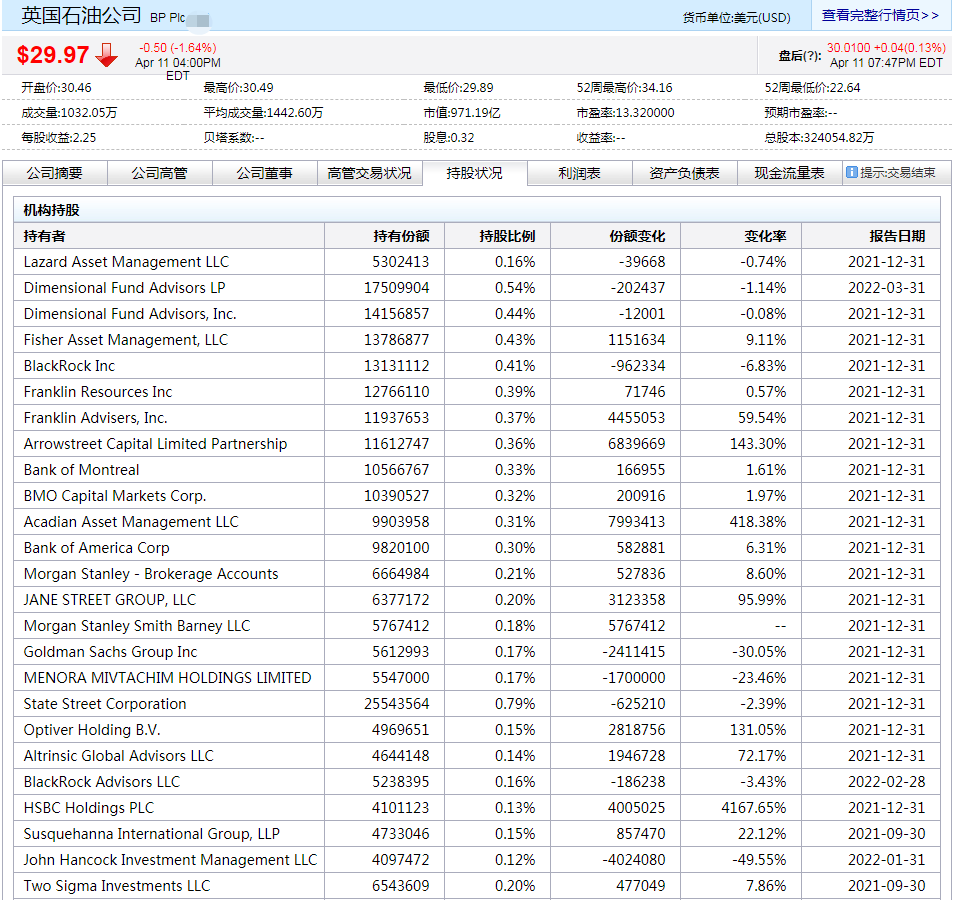Viewport: 954px width, 900px height.
Task: Click the 每股收益:2.25 value
Action: click(x=59, y=138)
